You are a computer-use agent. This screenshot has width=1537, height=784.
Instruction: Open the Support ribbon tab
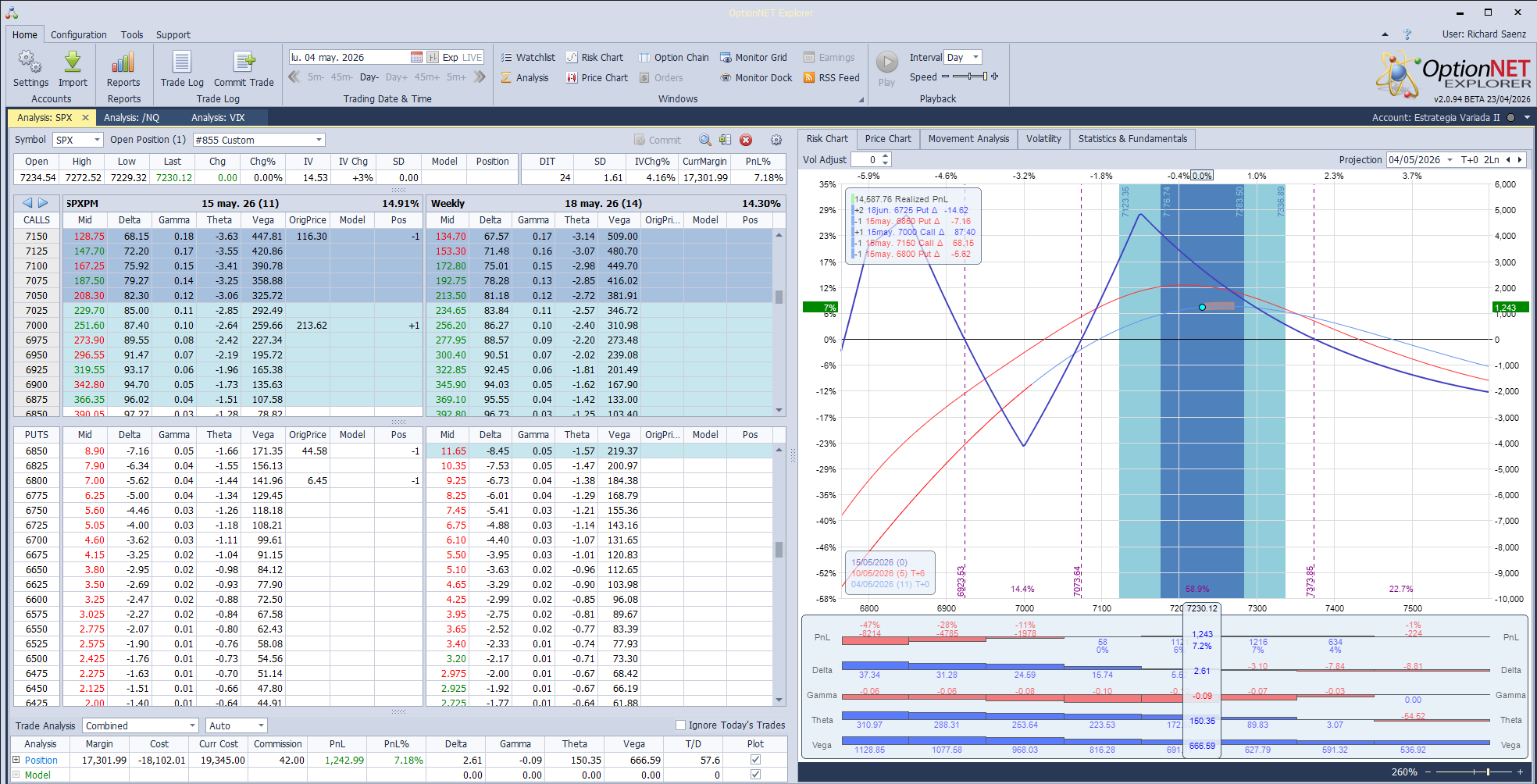coord(173,34)
